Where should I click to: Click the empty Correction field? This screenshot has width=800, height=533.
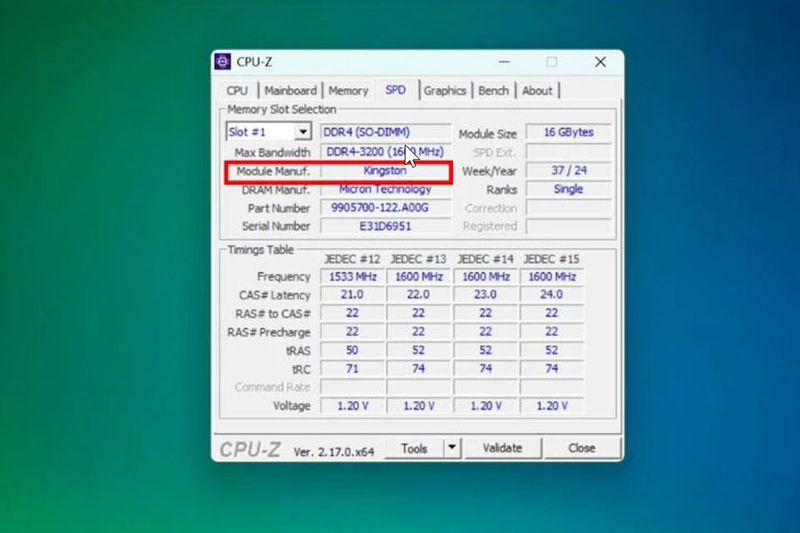point(568,208)
